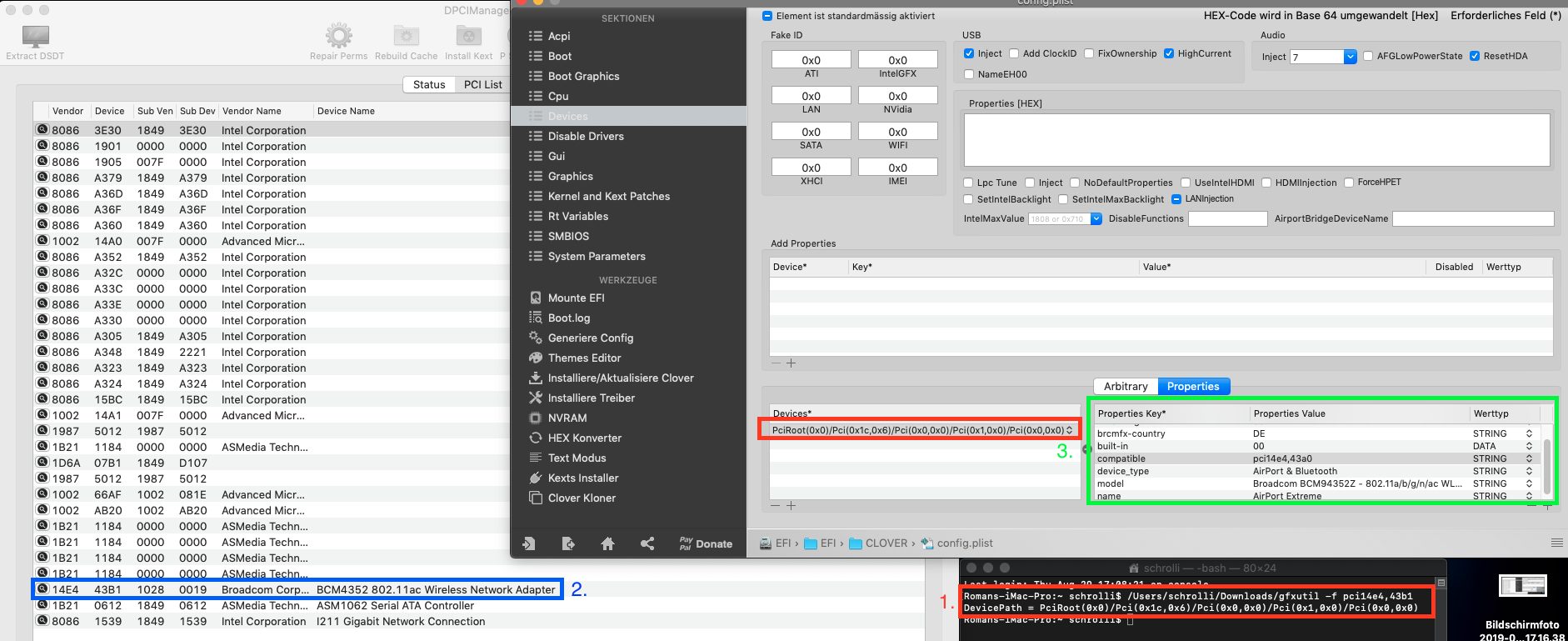The height and width of the screenshot is (641, 1568).
Task: Open Installiere Treiber tool
Action: [x=591, y=398]
